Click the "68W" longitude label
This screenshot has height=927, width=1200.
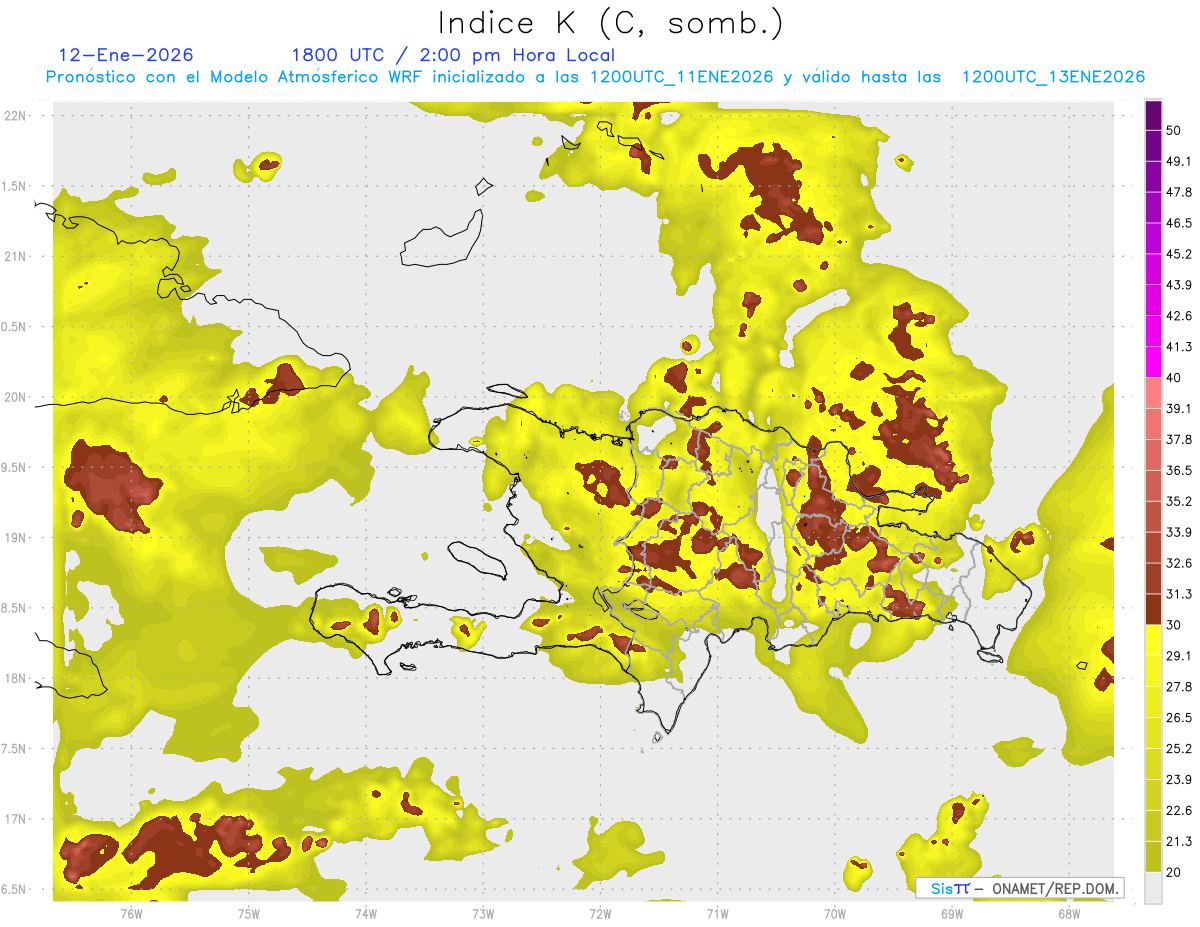tap(1068, 914)
